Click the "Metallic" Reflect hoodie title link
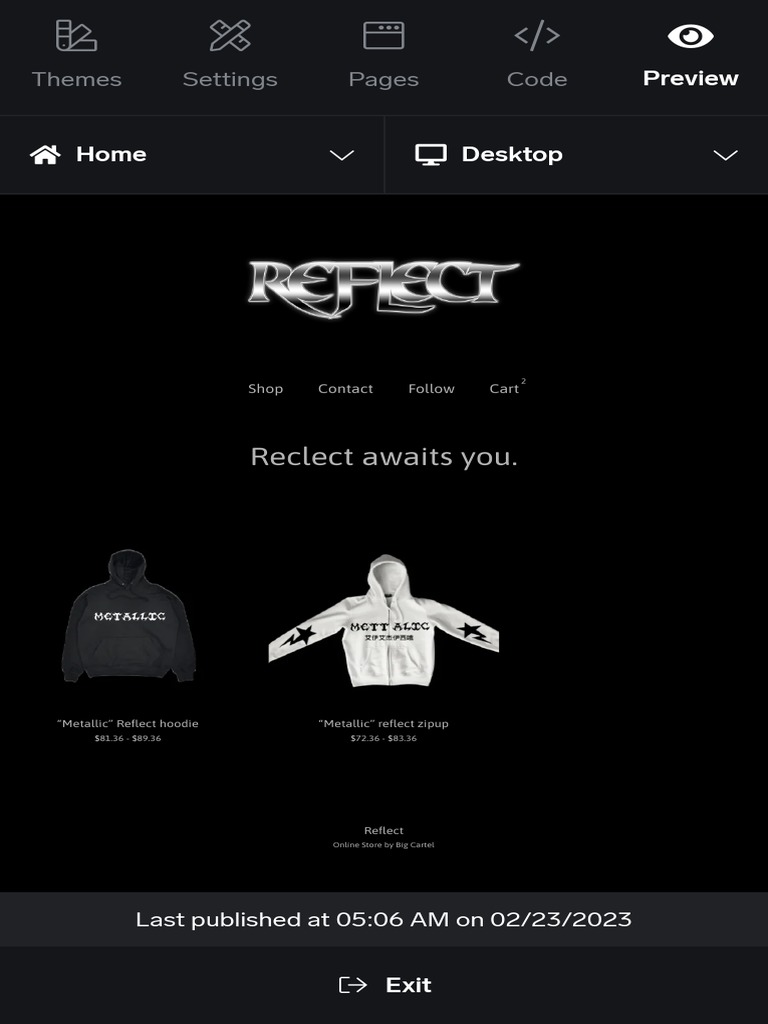 (x=128, y=724)
